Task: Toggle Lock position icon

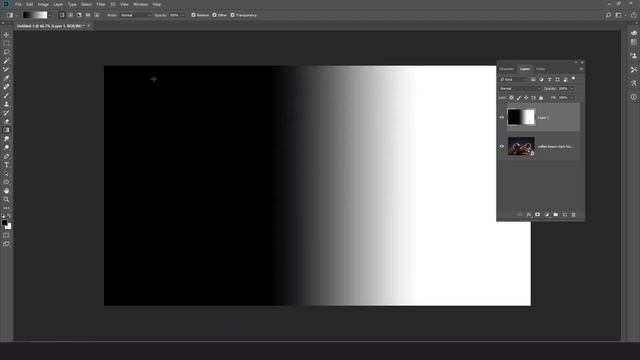Action: click(526, 98)
